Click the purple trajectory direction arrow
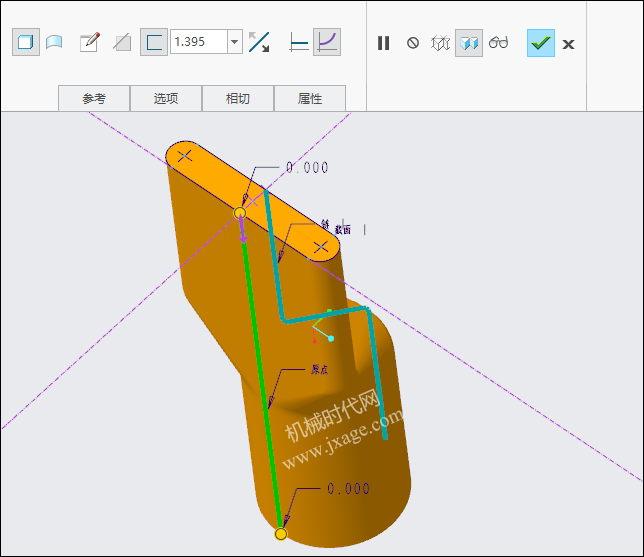 pyautogui.click(x=242, y=230)
